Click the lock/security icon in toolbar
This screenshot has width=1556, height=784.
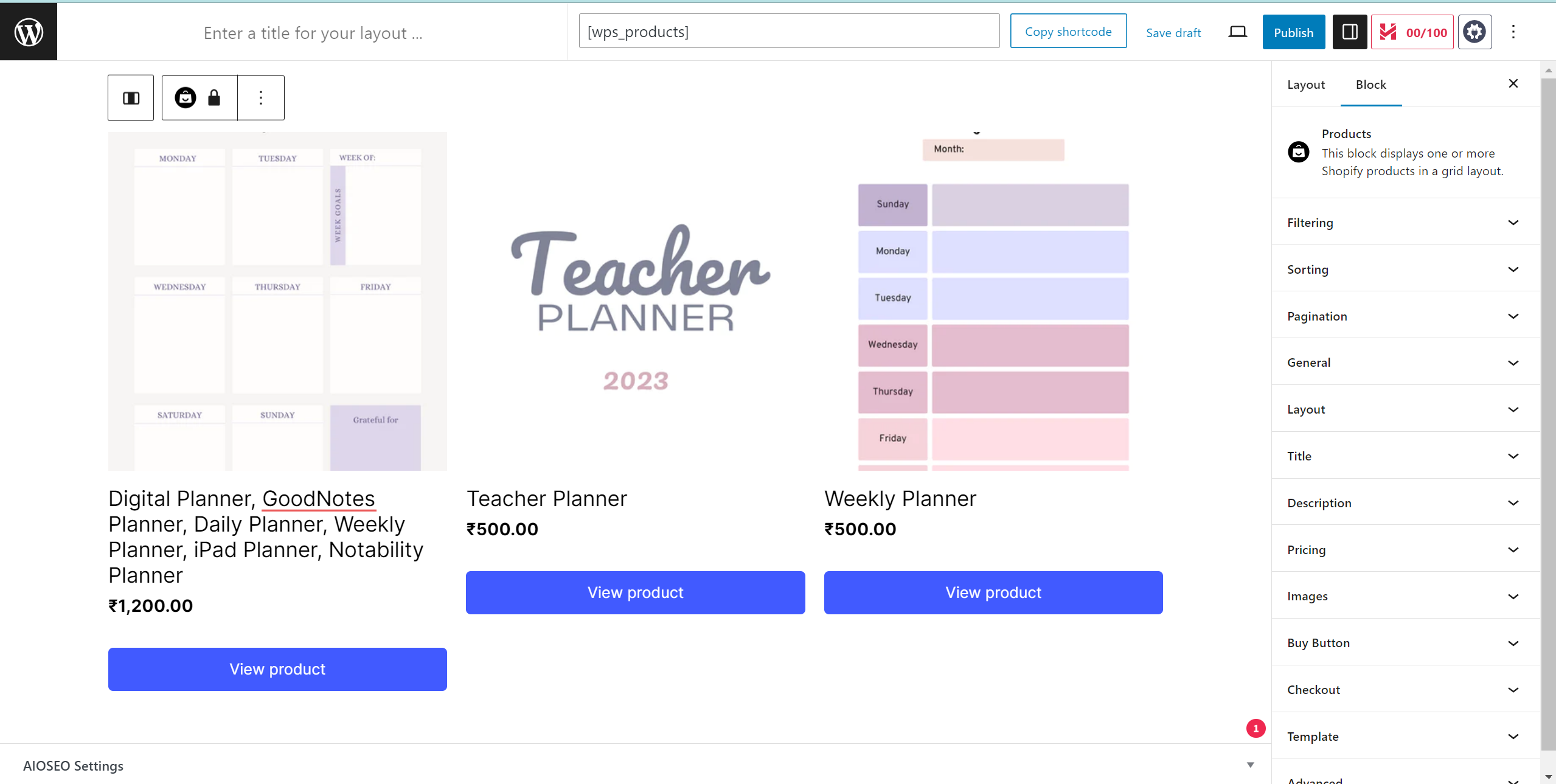[x=213, y=97]
